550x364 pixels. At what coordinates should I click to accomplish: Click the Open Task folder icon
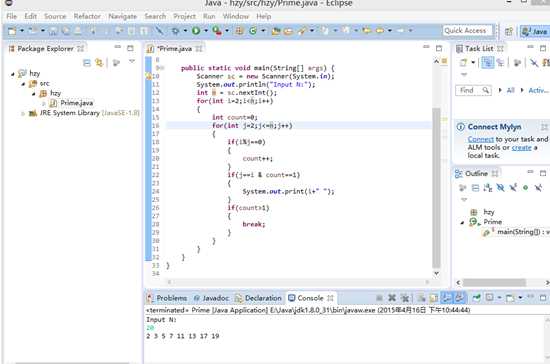coord(288,31)
